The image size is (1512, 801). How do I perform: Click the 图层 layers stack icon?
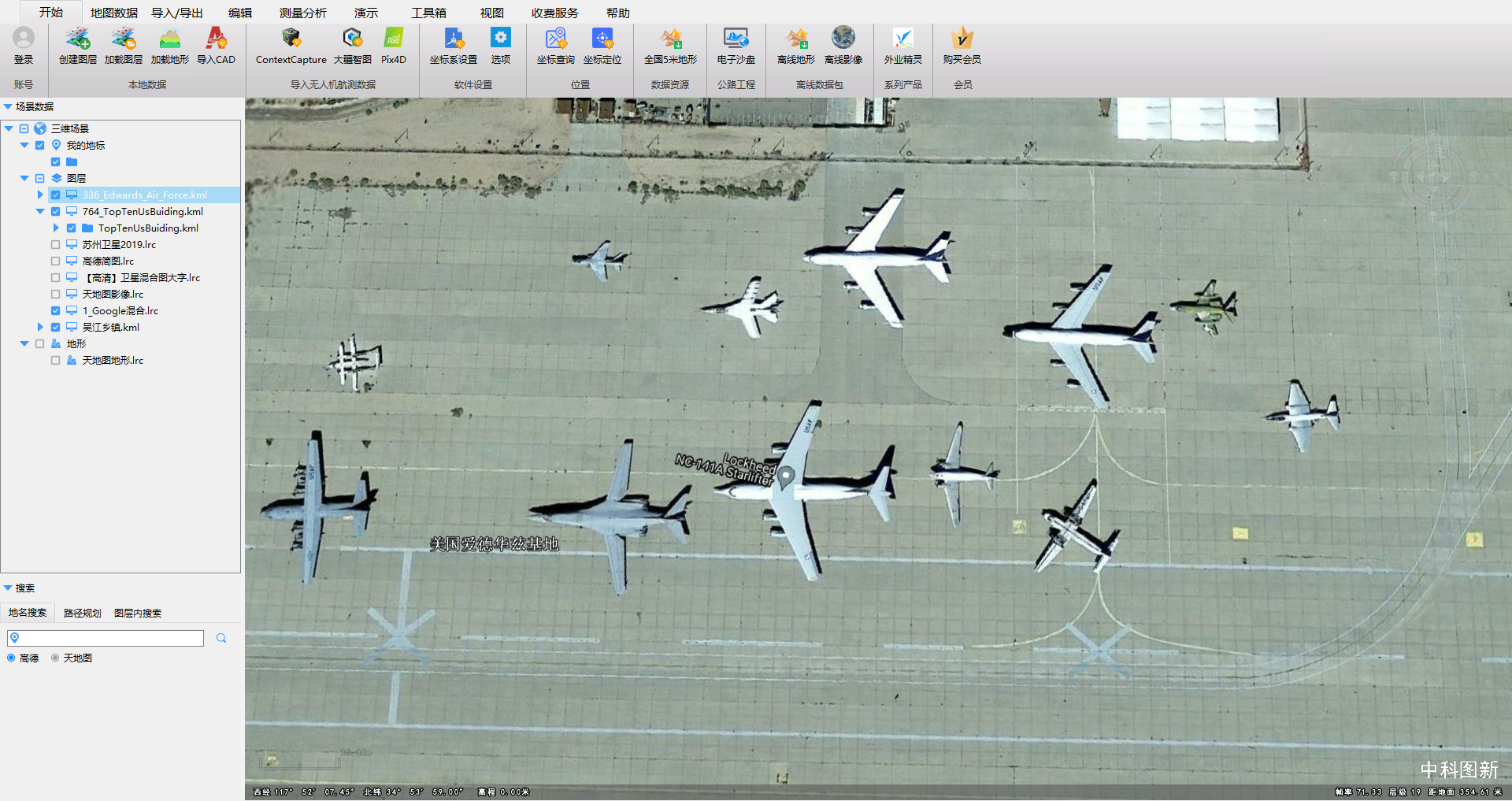click(x=56, y=178)
